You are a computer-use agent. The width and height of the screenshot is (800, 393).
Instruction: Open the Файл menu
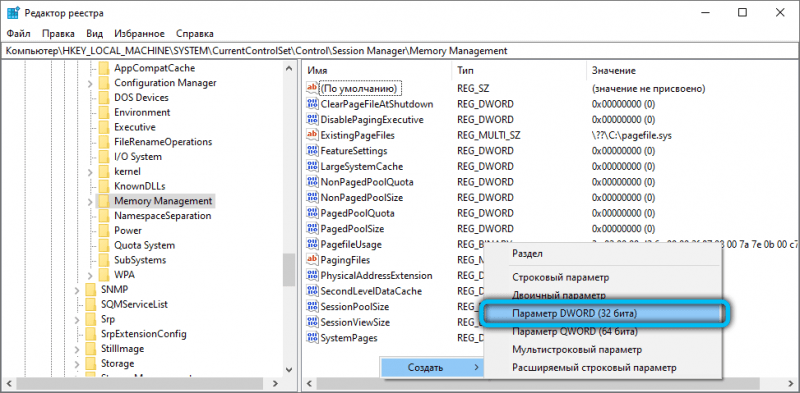click(19, 34)
